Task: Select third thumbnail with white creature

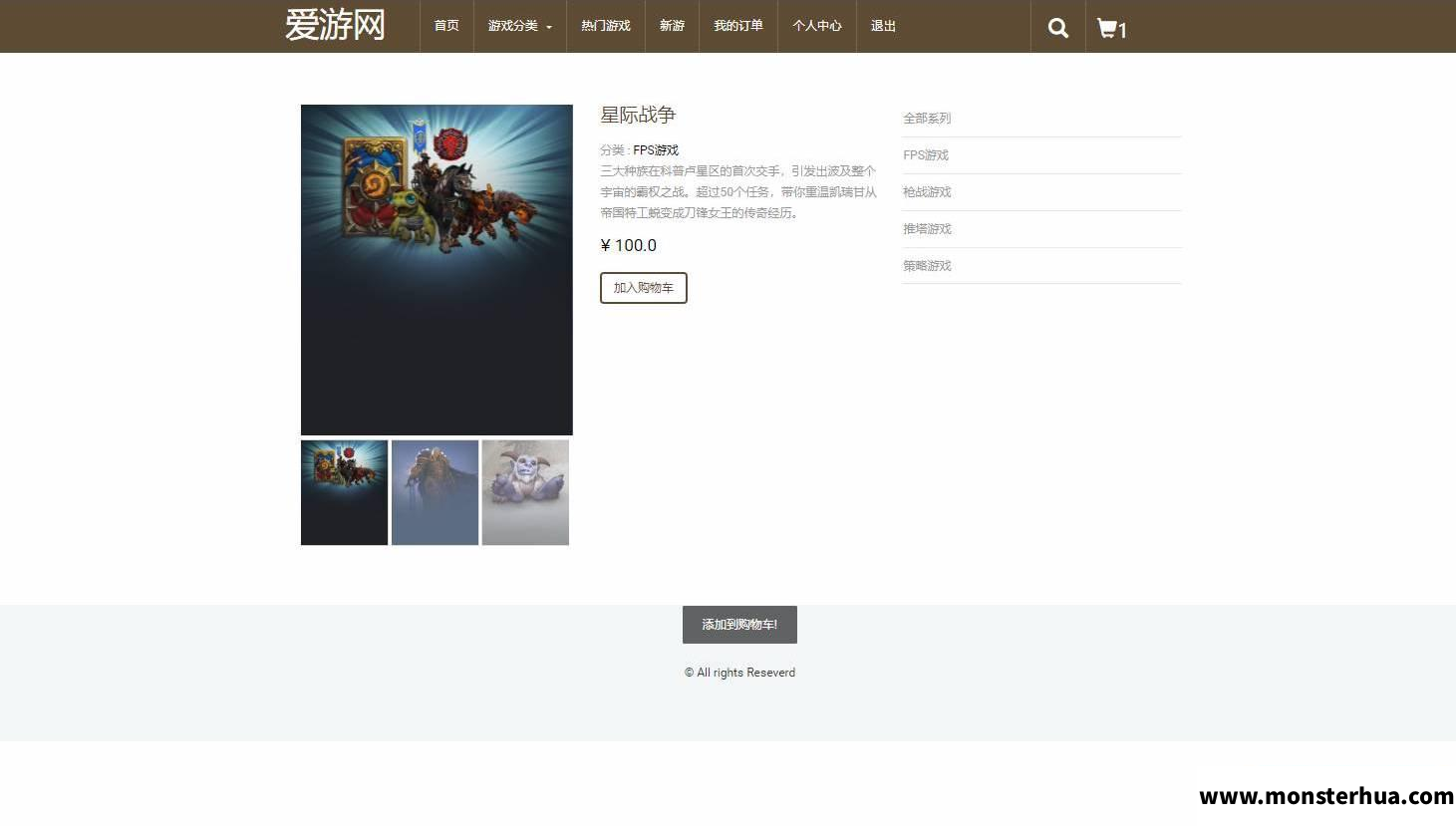Action: point(525,492)
